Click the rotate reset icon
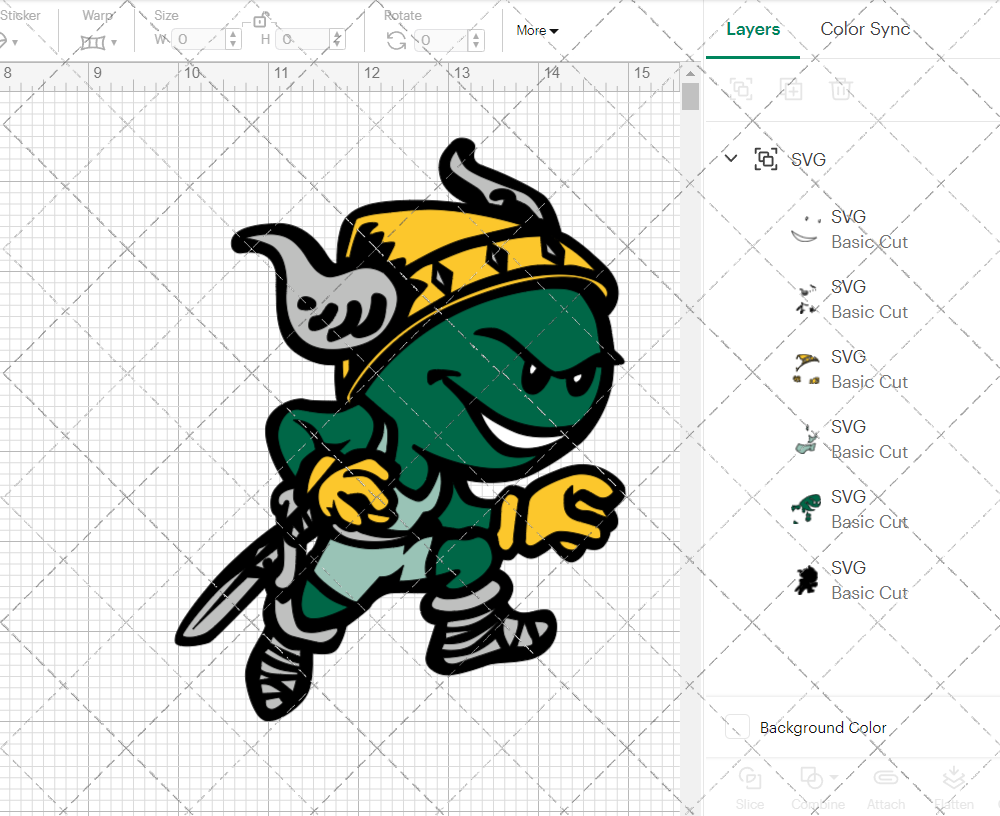 pyautogui.click(x=395, y=38)
